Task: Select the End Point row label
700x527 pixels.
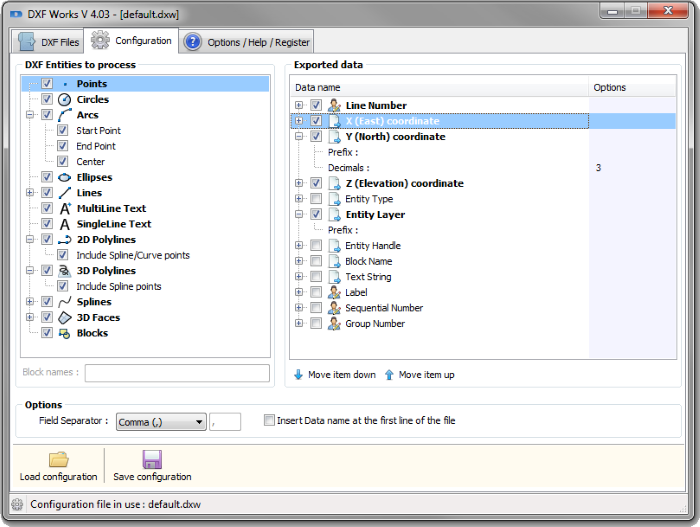Action: pos(96,146)
